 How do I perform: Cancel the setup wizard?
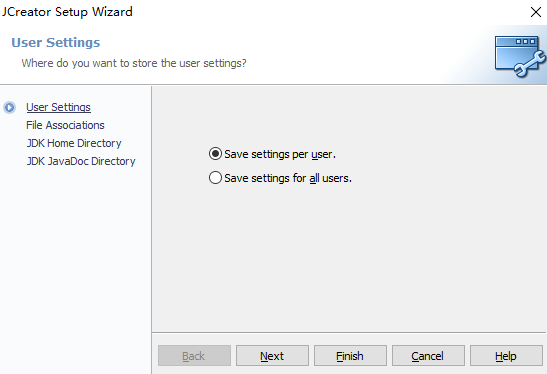click(428, 356)
